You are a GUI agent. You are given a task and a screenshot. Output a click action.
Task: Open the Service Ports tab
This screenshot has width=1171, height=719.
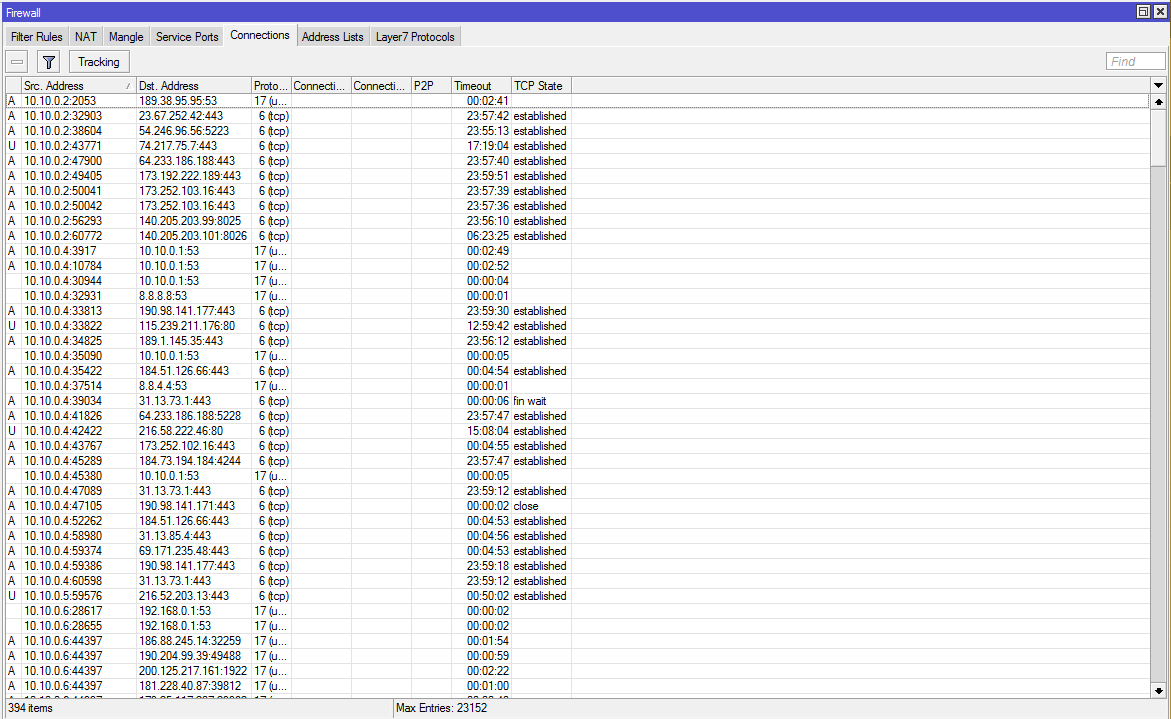click(187, 37)
